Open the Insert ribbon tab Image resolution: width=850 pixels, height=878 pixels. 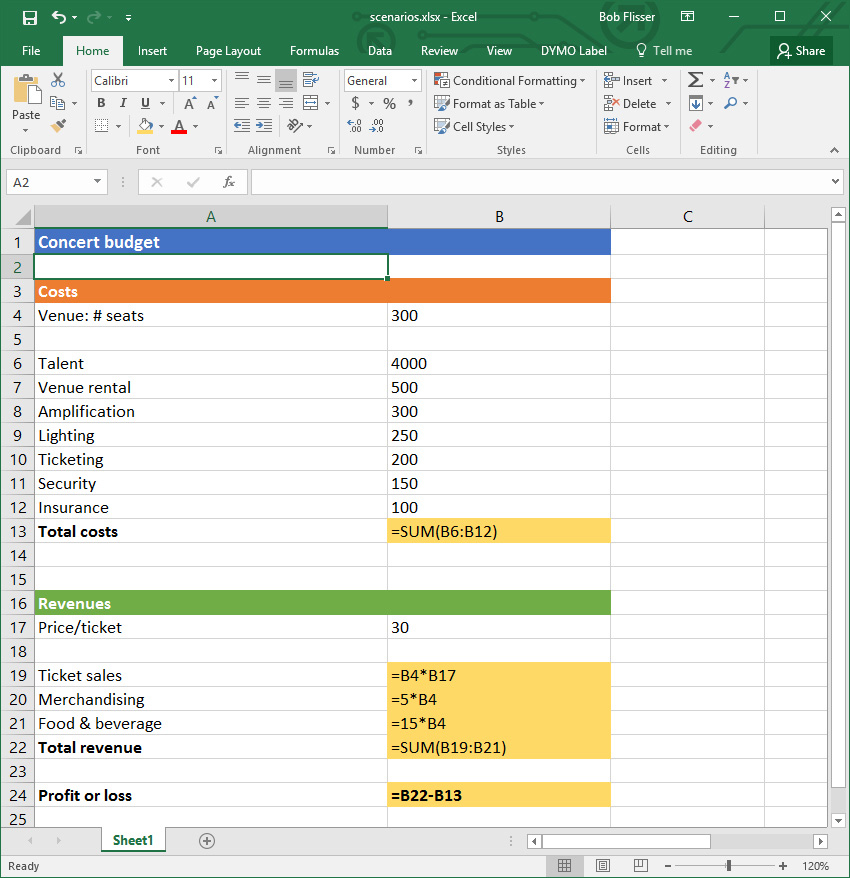point(152,51)
